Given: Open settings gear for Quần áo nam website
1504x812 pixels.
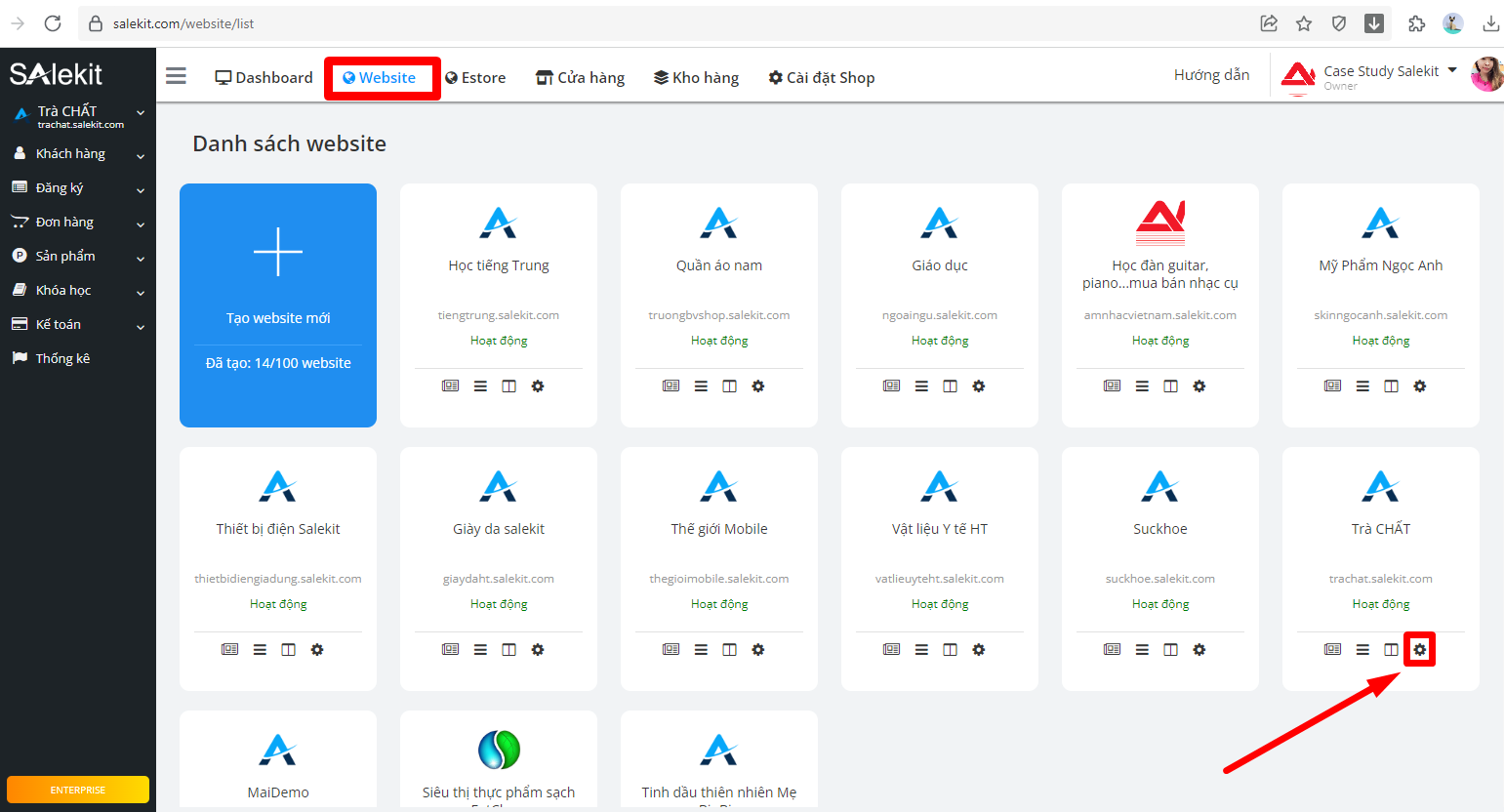Looking at the screenshot, I should (758, 386).
